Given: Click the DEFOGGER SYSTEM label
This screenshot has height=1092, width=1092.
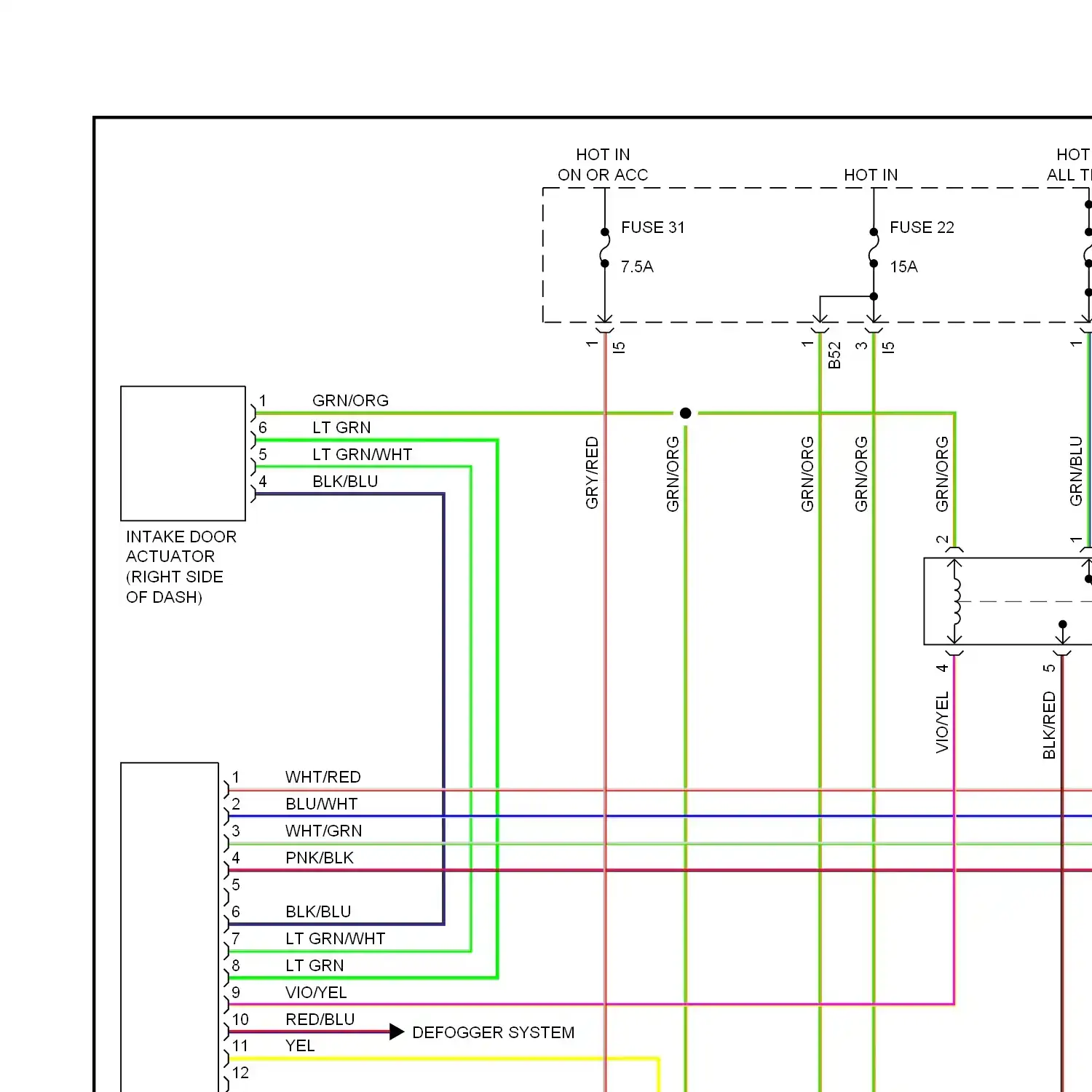Looking at the screenshot, I should click(x=493, y=1032).
